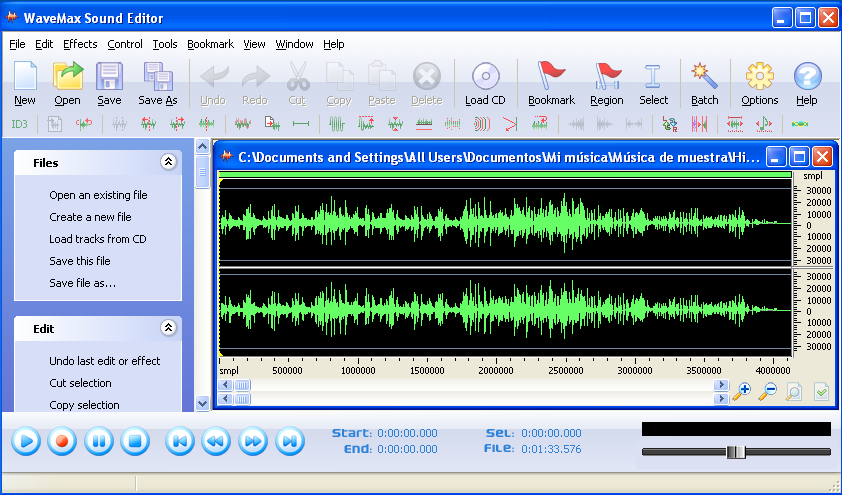Jump to the start of the track
This screenshot has width=842, height=495.
(x=180, y=441)
